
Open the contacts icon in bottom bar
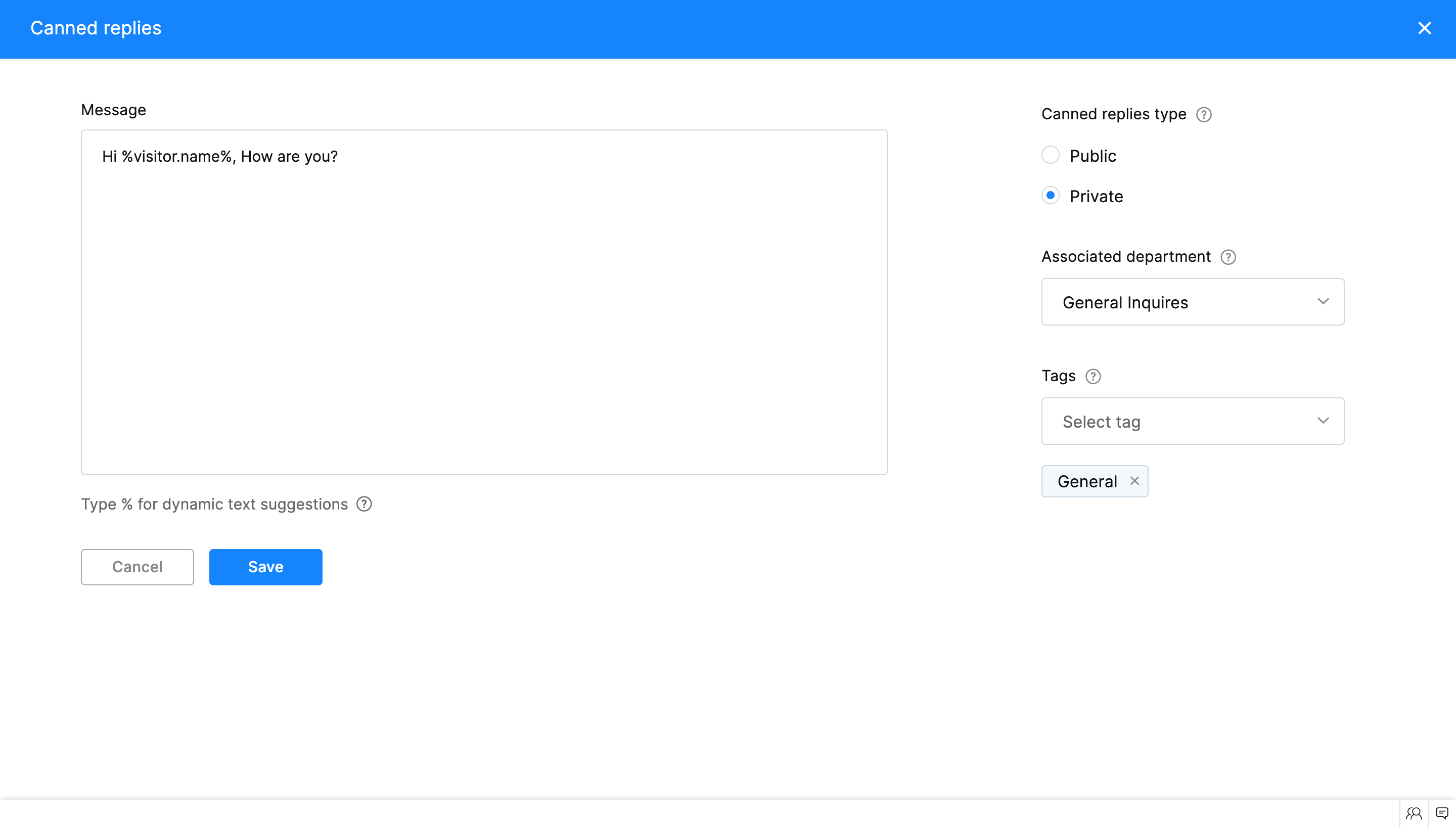tap(1414, 813)
